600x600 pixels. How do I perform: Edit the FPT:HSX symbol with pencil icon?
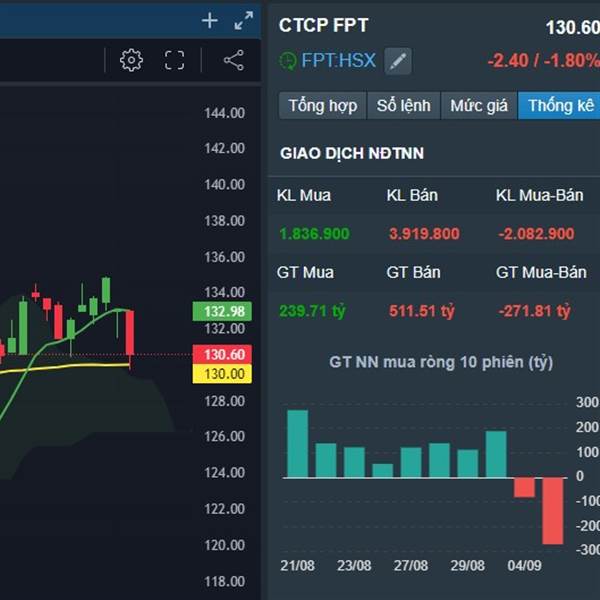398,61
